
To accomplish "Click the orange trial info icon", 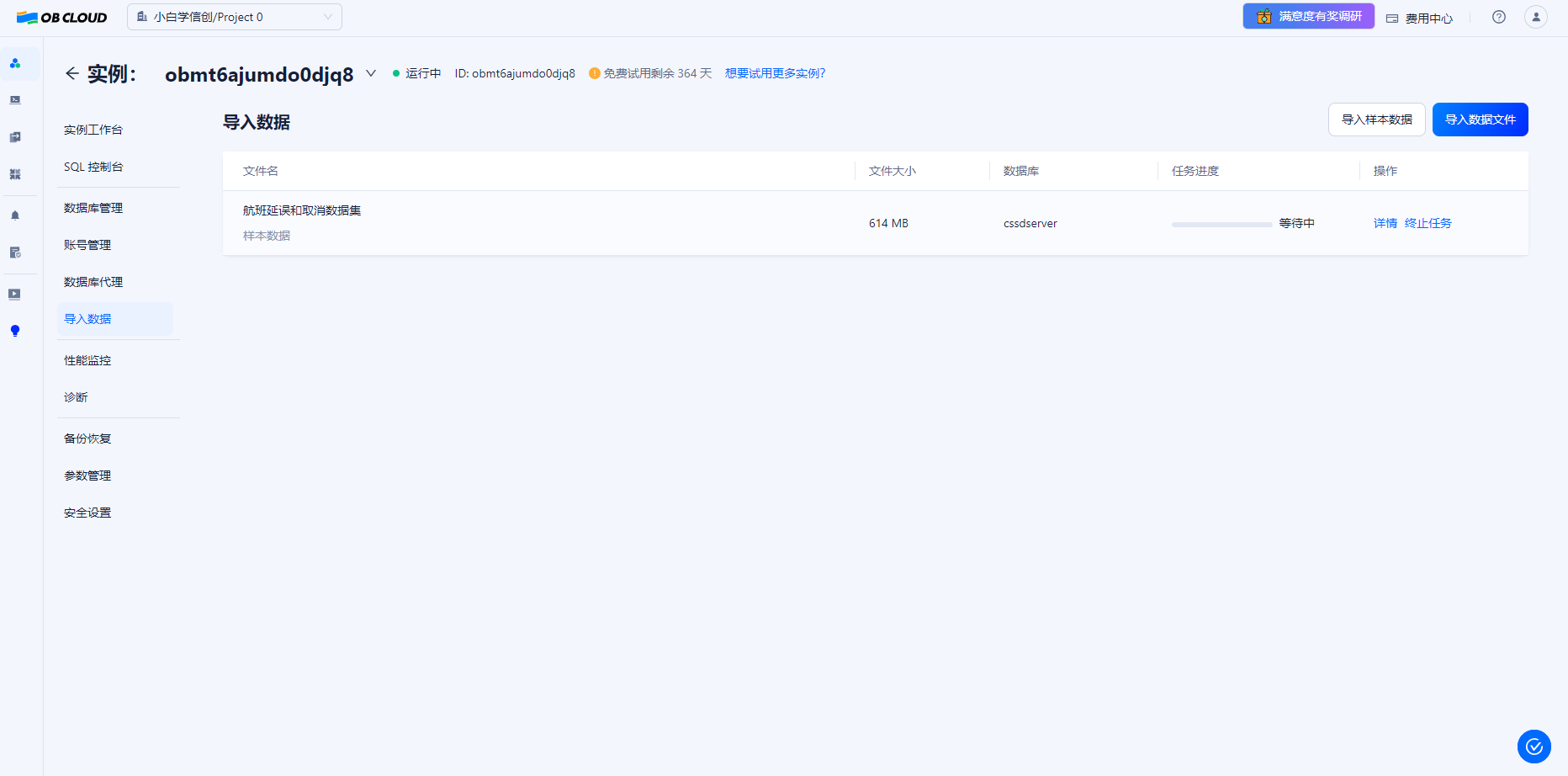I will click(x=595, y=73).
